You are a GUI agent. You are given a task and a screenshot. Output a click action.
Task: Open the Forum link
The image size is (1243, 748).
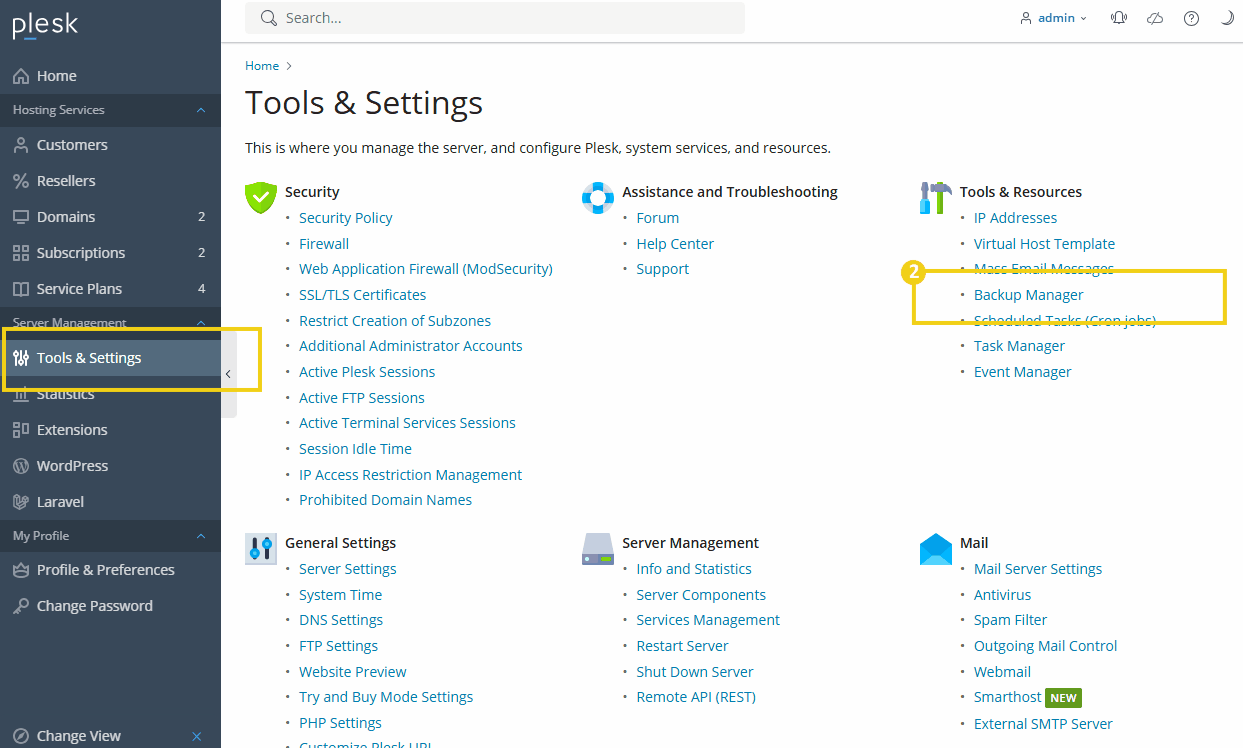(657, 218)
